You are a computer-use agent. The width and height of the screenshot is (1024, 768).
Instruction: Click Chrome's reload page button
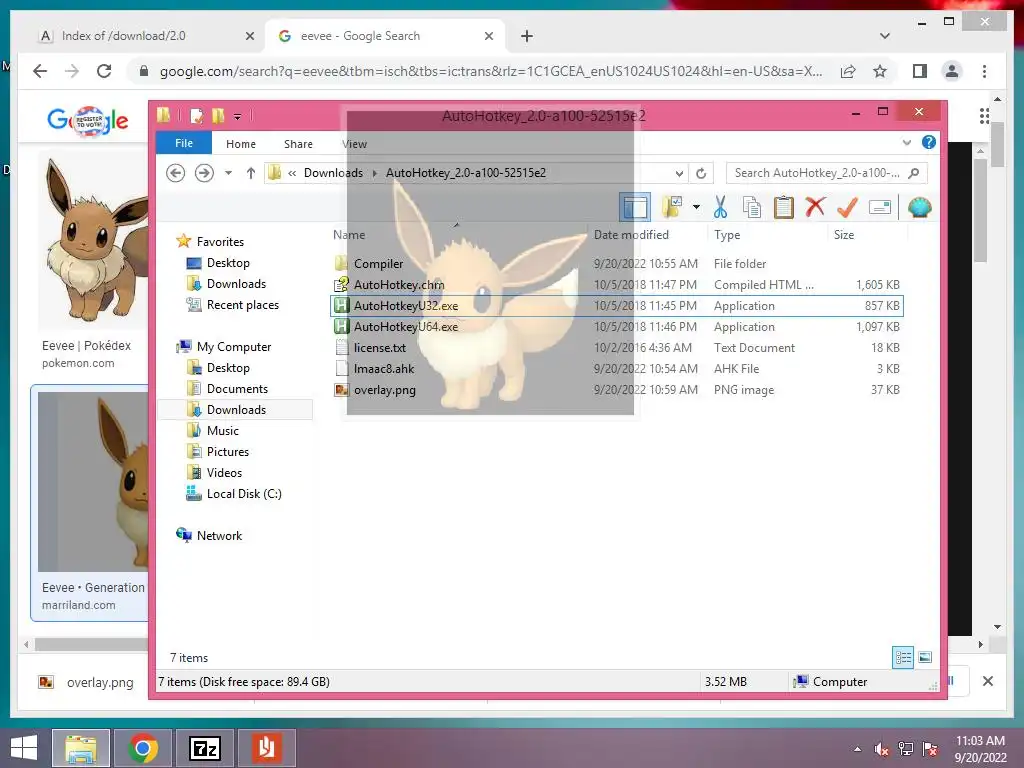[x=104, y=71]
